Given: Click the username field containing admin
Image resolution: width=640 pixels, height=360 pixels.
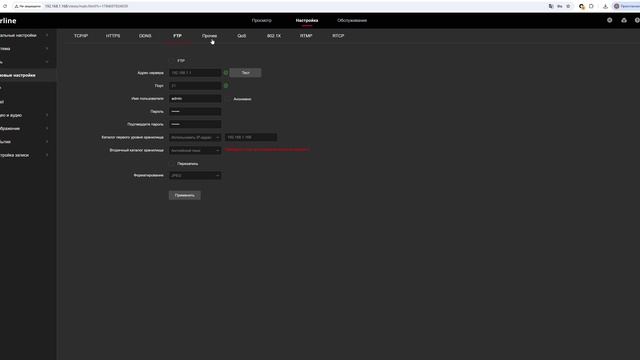Looking at the screenshot, I should pyautogui.click(x=195, y=99).
